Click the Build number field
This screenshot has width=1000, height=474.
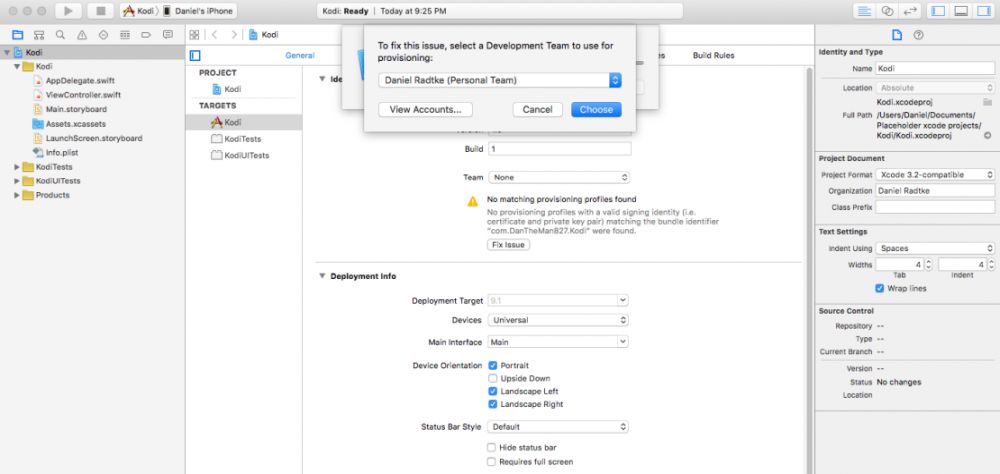(559, 149)
